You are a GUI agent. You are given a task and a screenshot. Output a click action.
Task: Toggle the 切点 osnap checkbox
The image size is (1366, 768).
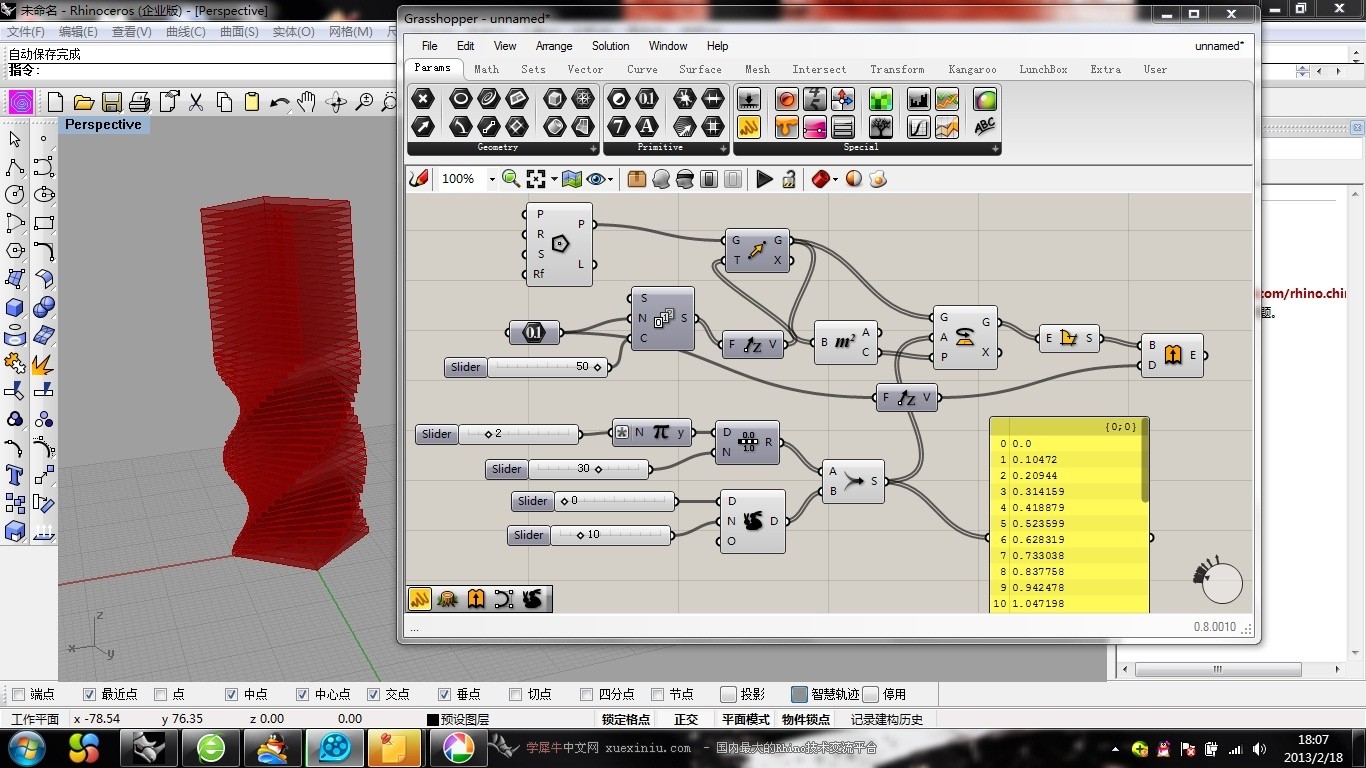(516, 694)
